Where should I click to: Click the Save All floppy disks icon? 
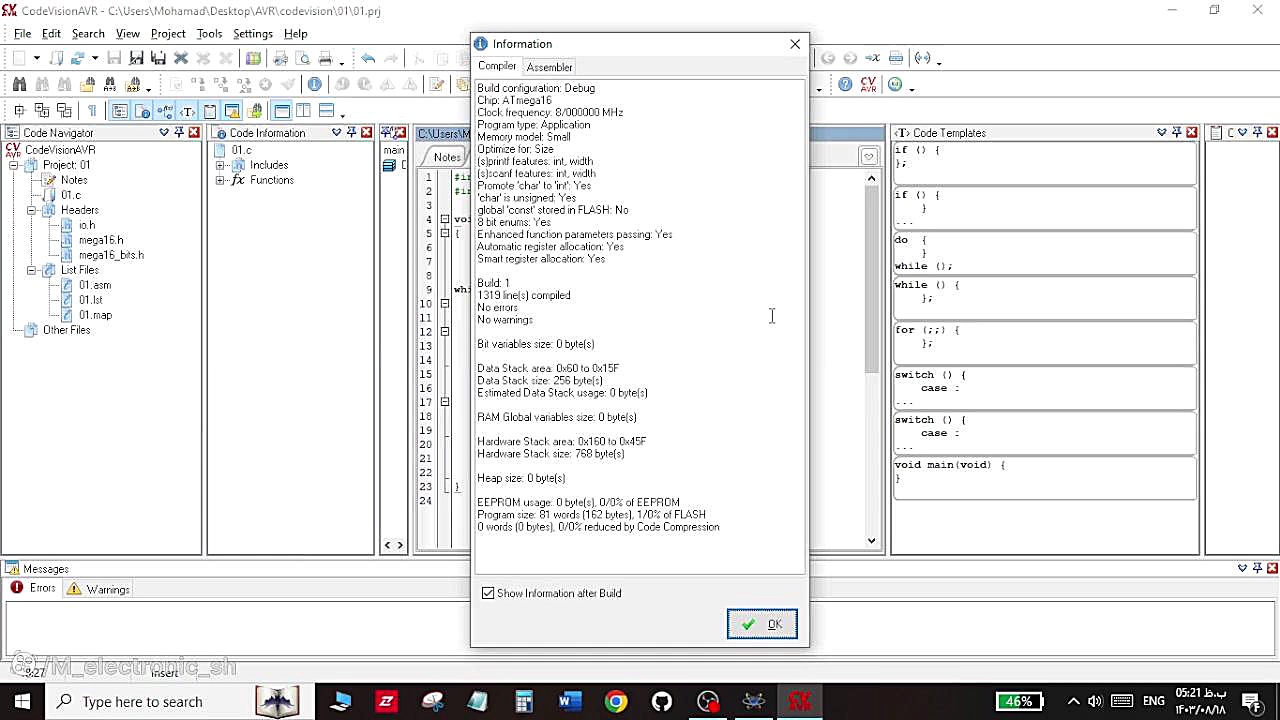158,59
